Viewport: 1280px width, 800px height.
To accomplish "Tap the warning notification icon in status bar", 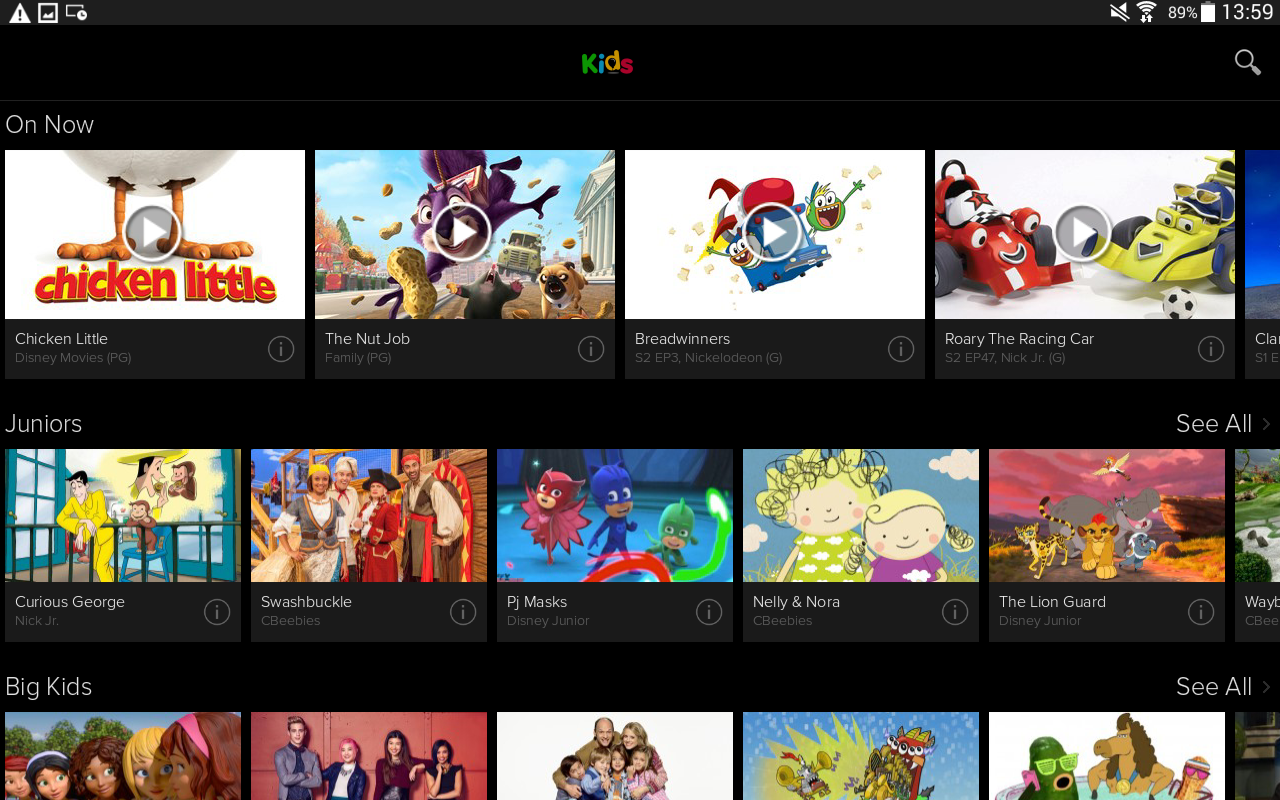I will coord(19,13).
